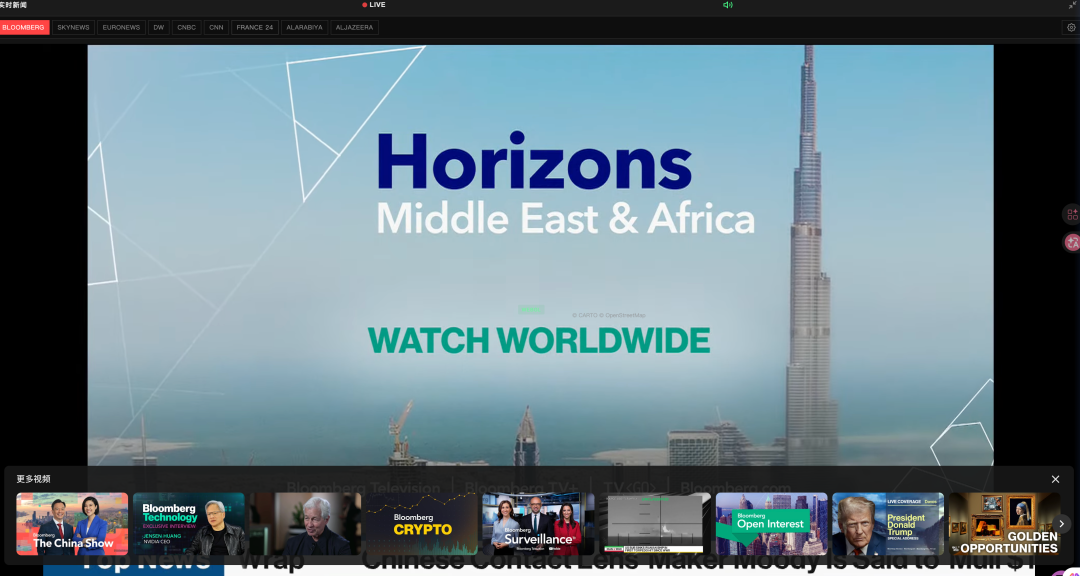The width and height of the screenshot is (1080, 576).
Task: Click the pink translate side icon
Action: [x=1072, y=242]
